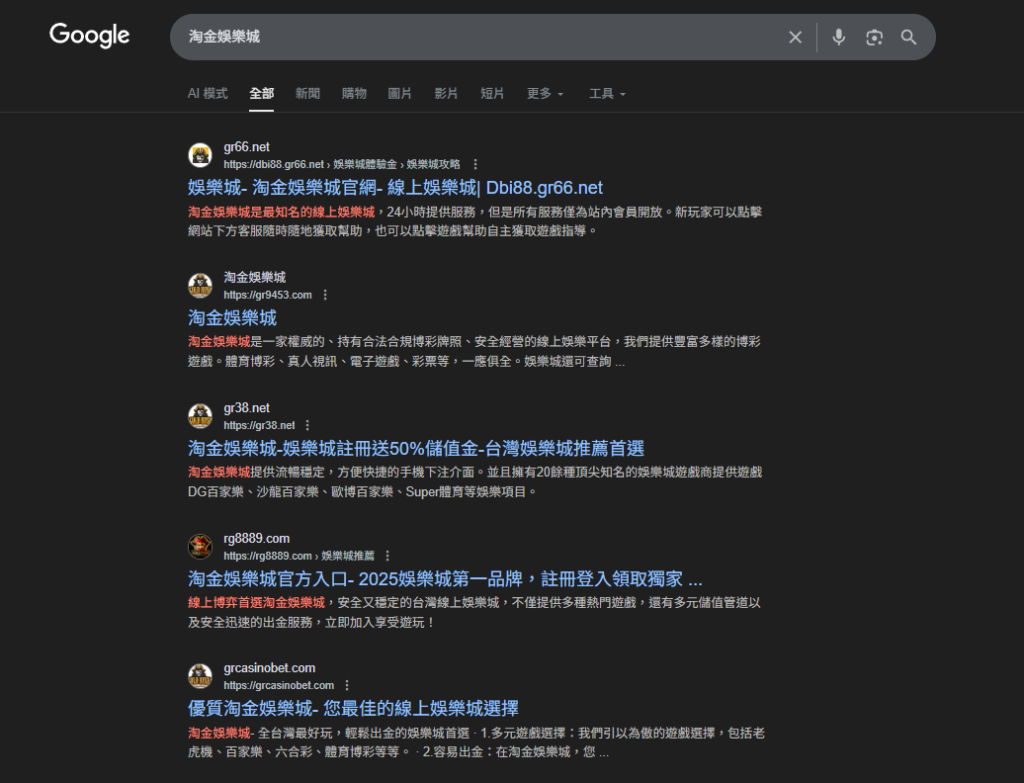
Task: Click the gr66.net site name
Action: (x=246, y=147)
